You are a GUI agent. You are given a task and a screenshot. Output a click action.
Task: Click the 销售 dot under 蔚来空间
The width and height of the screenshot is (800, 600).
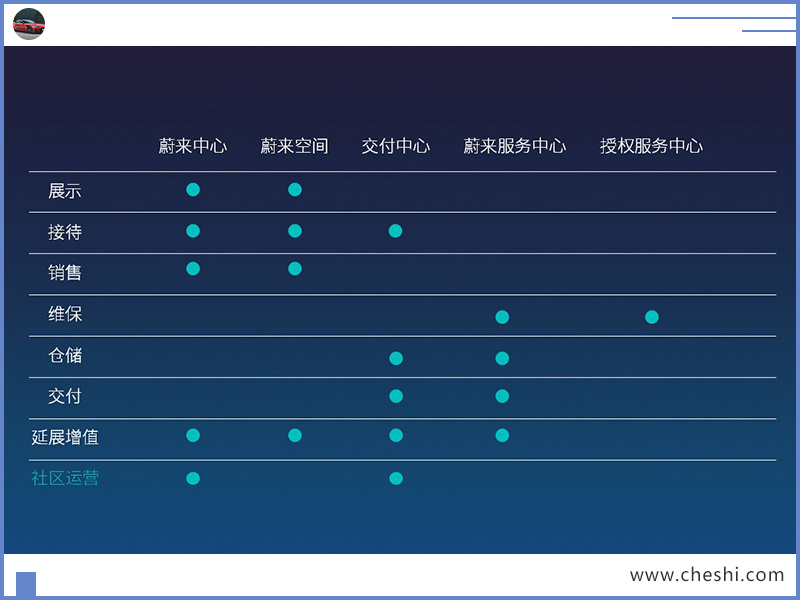295,269
